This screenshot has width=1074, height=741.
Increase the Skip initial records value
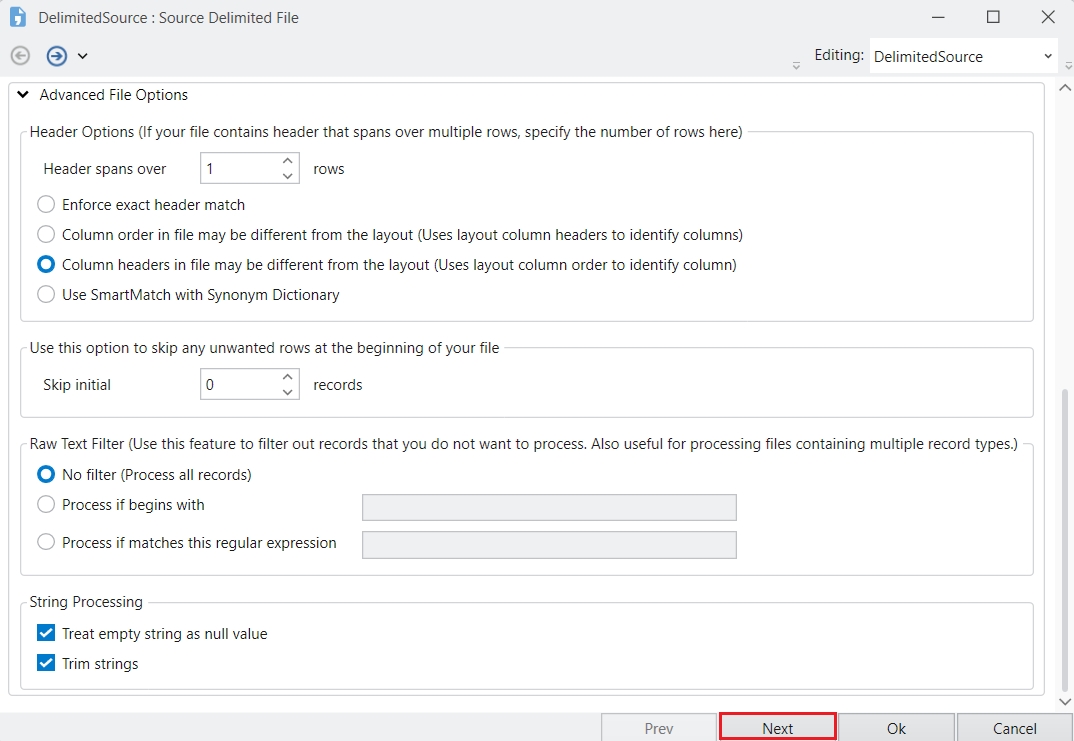pos(288,377)
